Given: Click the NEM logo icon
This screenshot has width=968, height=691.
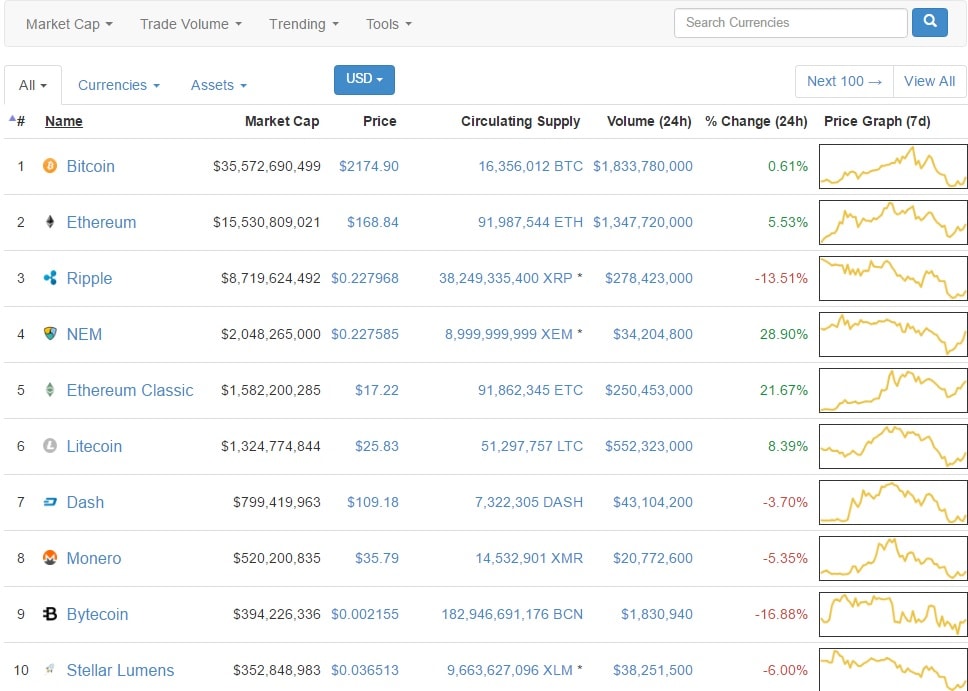Looking at the screenshot, I should 50,334.
